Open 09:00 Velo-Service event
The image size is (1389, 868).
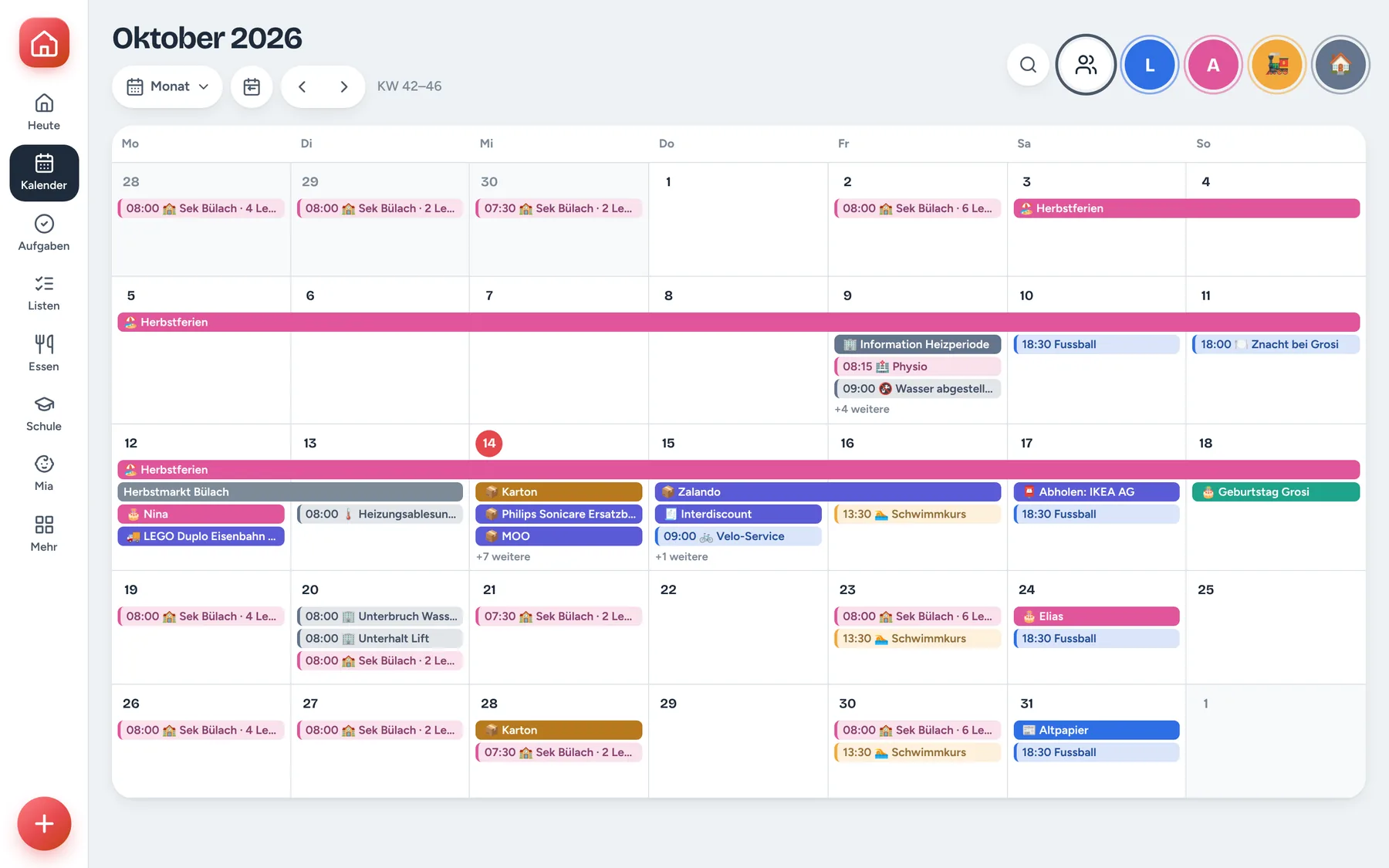pos(738,536)
